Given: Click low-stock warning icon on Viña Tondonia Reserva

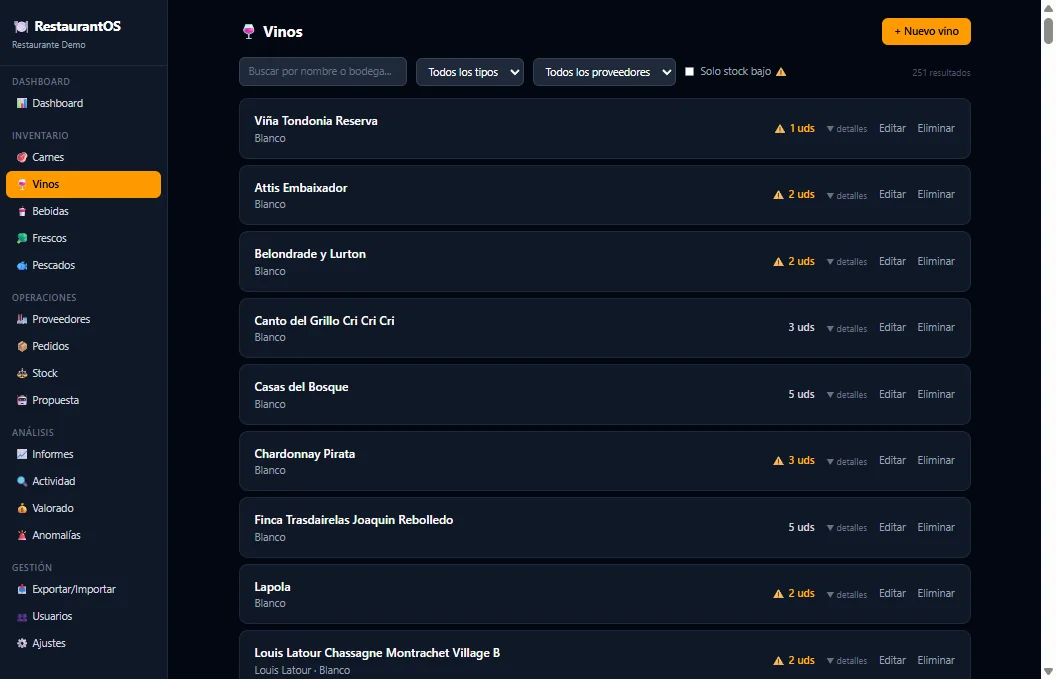Looking at the screenshot, I should [x=780, y=128].
